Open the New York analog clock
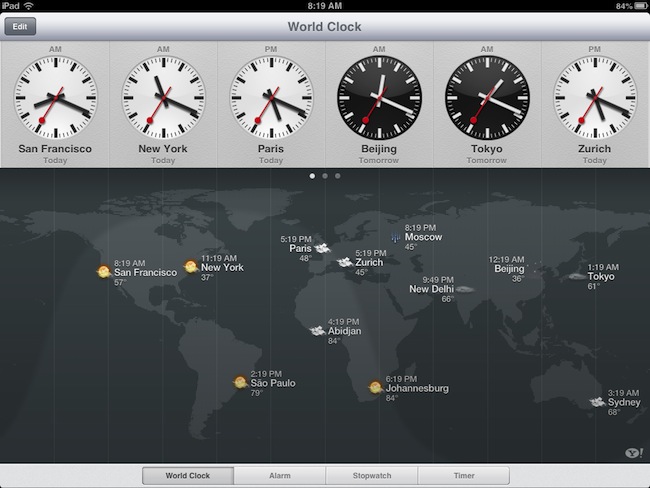 tap(163, 98)
